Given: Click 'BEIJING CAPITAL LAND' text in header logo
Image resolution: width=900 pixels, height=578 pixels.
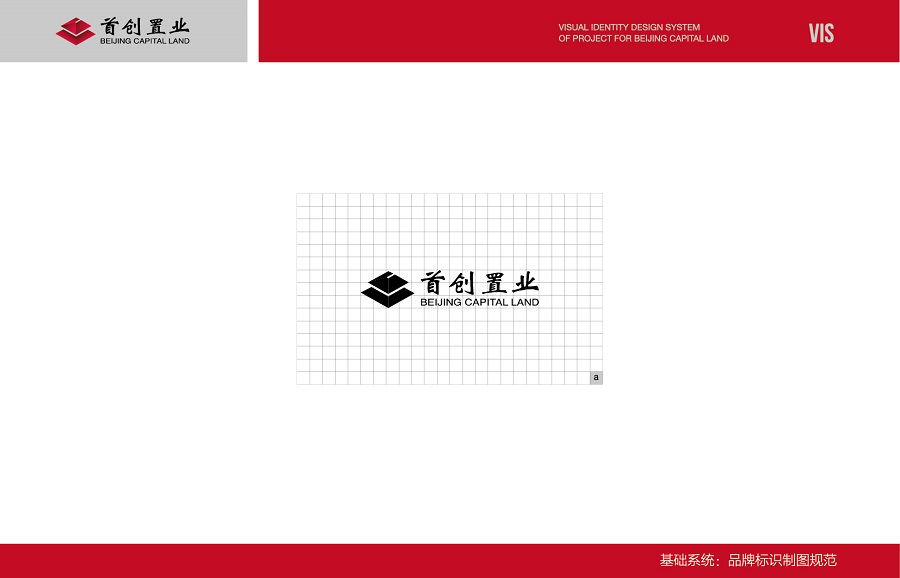Looking at the screenshot, I should coord(145,41).
